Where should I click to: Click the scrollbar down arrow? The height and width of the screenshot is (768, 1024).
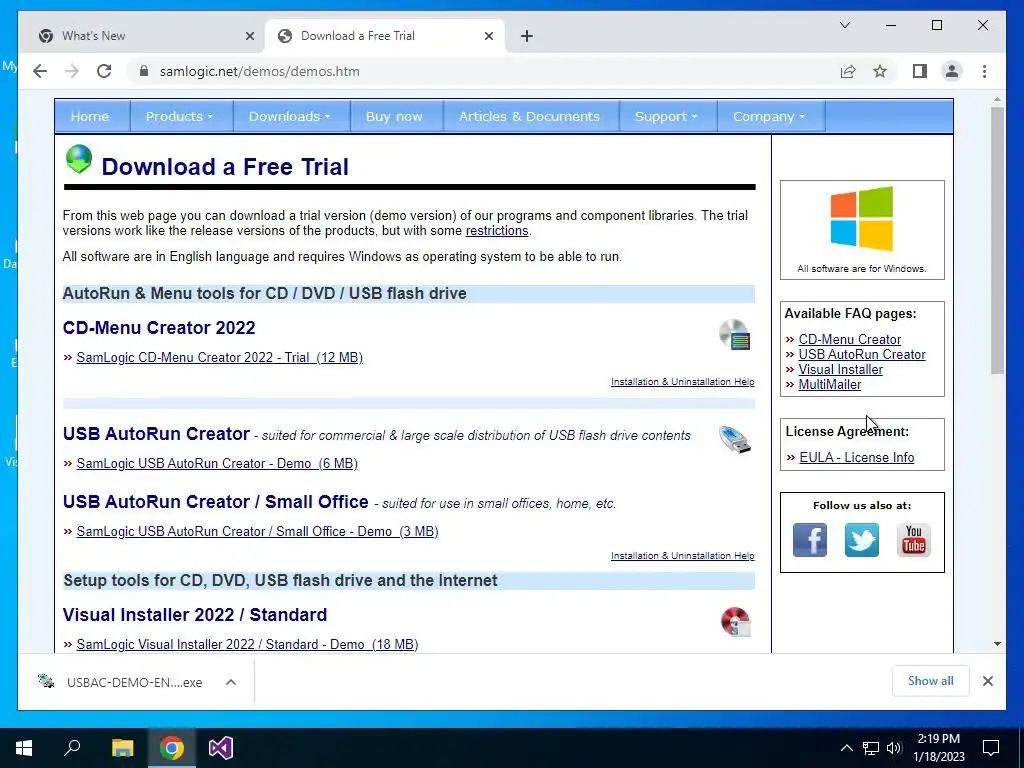click(997, 644)
